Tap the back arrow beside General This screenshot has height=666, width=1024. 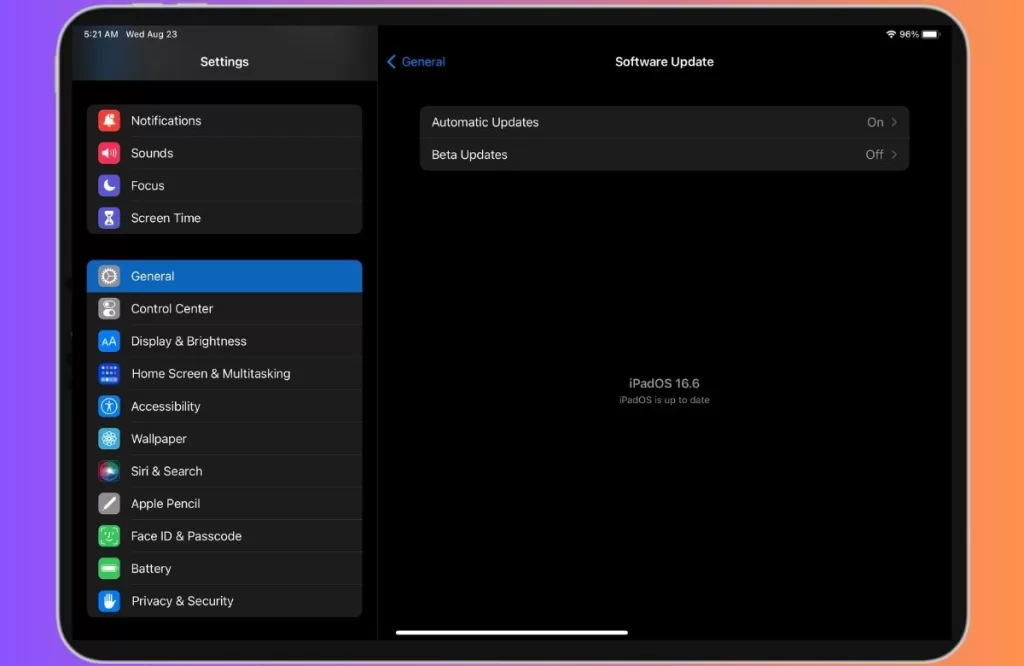391,61
